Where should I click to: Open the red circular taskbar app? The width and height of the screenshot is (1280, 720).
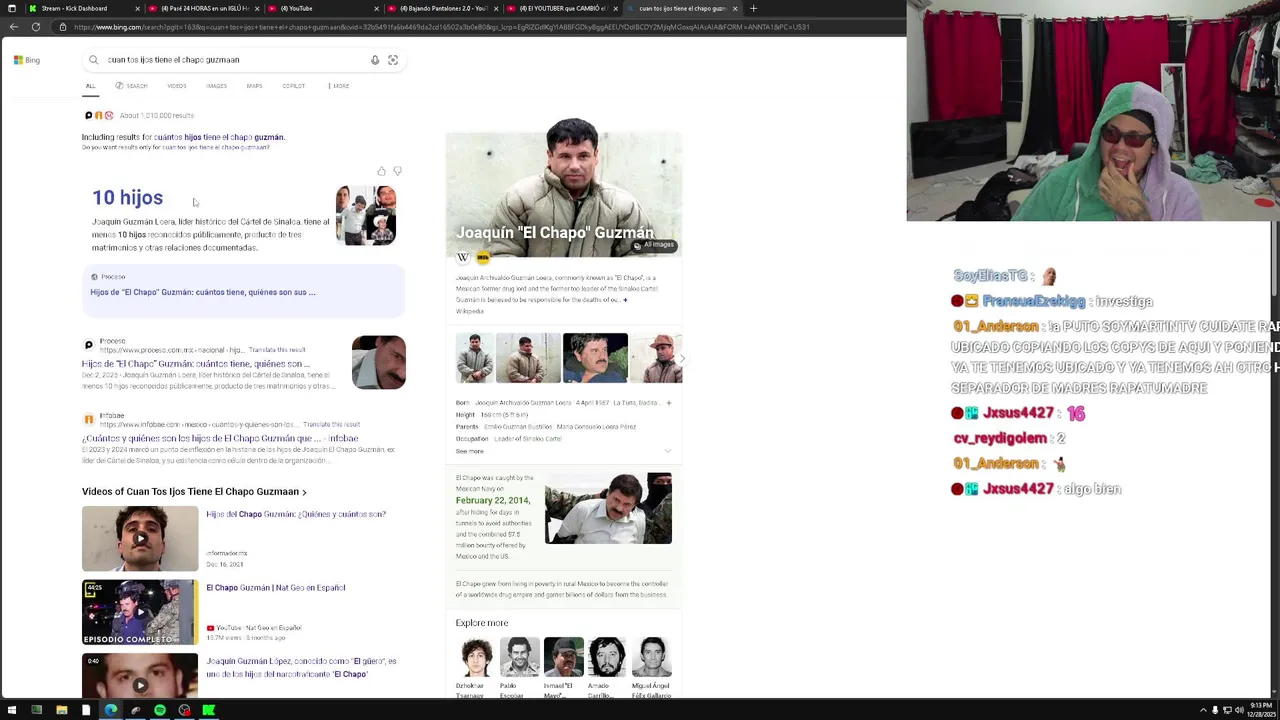point(184,710)
